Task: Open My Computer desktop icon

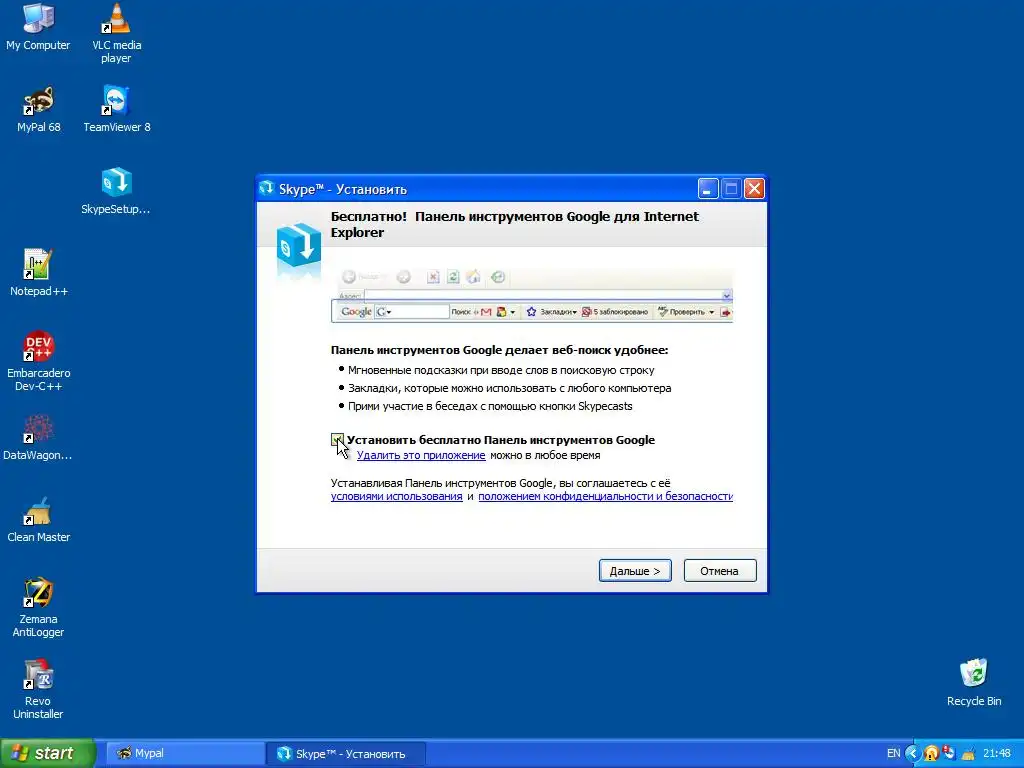Action: [38, 26]
